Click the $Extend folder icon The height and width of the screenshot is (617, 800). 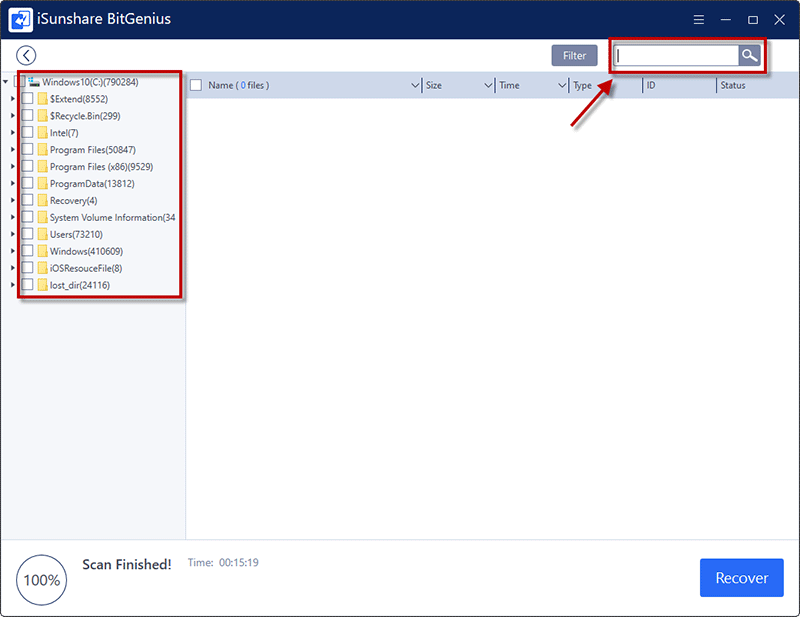(x=42, y=98)
